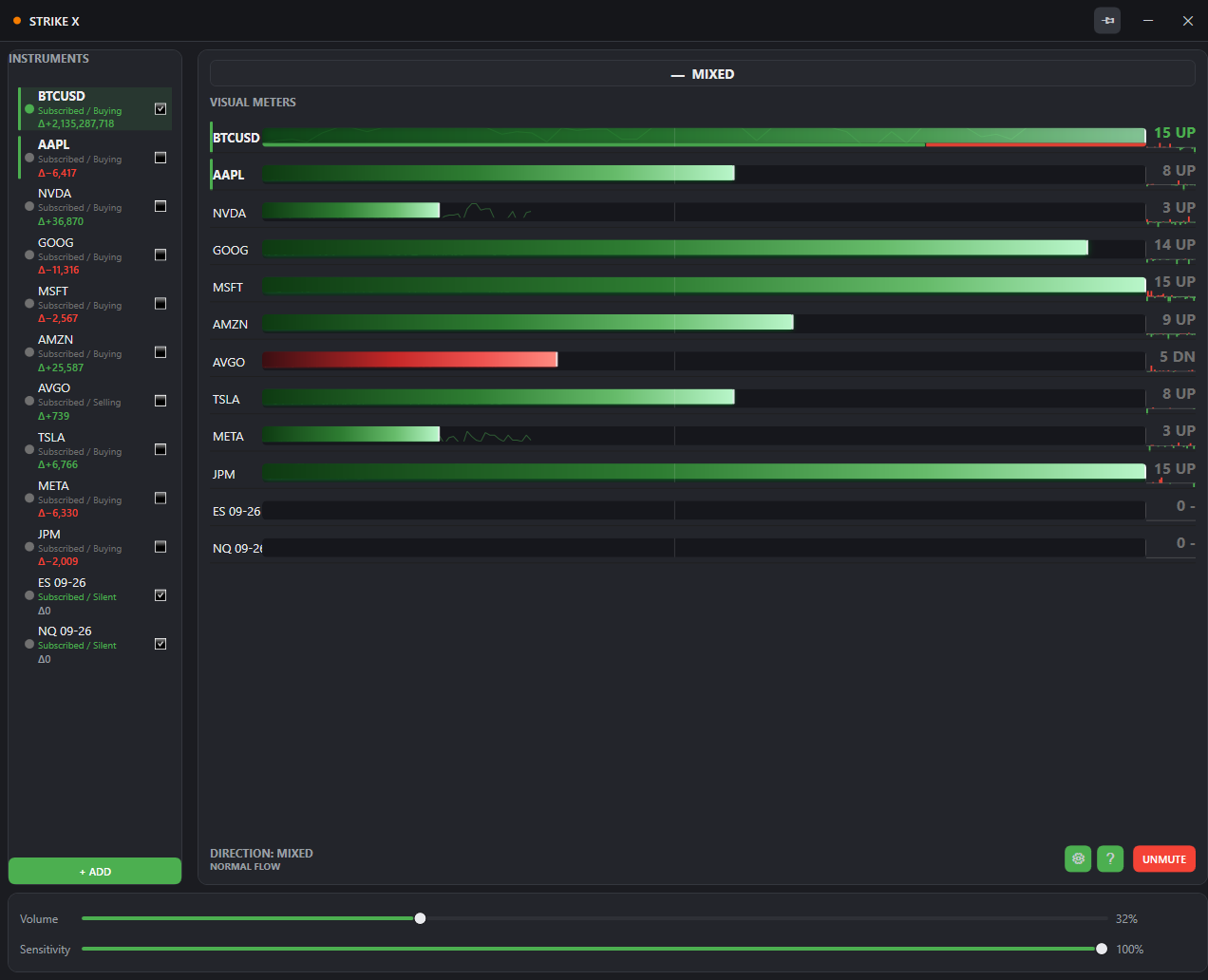The width and height of the screenshot is (1208, 980).
Task: Click the AVGO red meter bar
Action: click(409, 360)
